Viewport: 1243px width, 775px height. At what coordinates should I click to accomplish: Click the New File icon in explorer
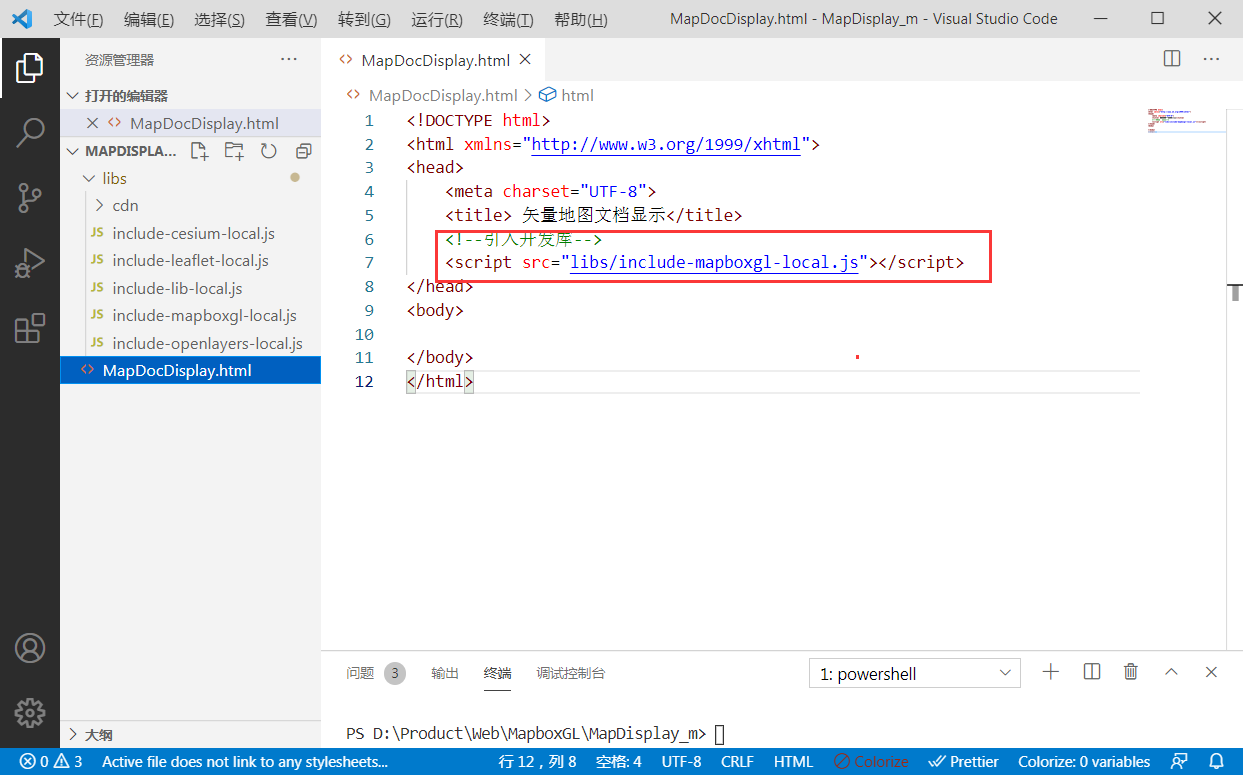(x=200, y=151)
